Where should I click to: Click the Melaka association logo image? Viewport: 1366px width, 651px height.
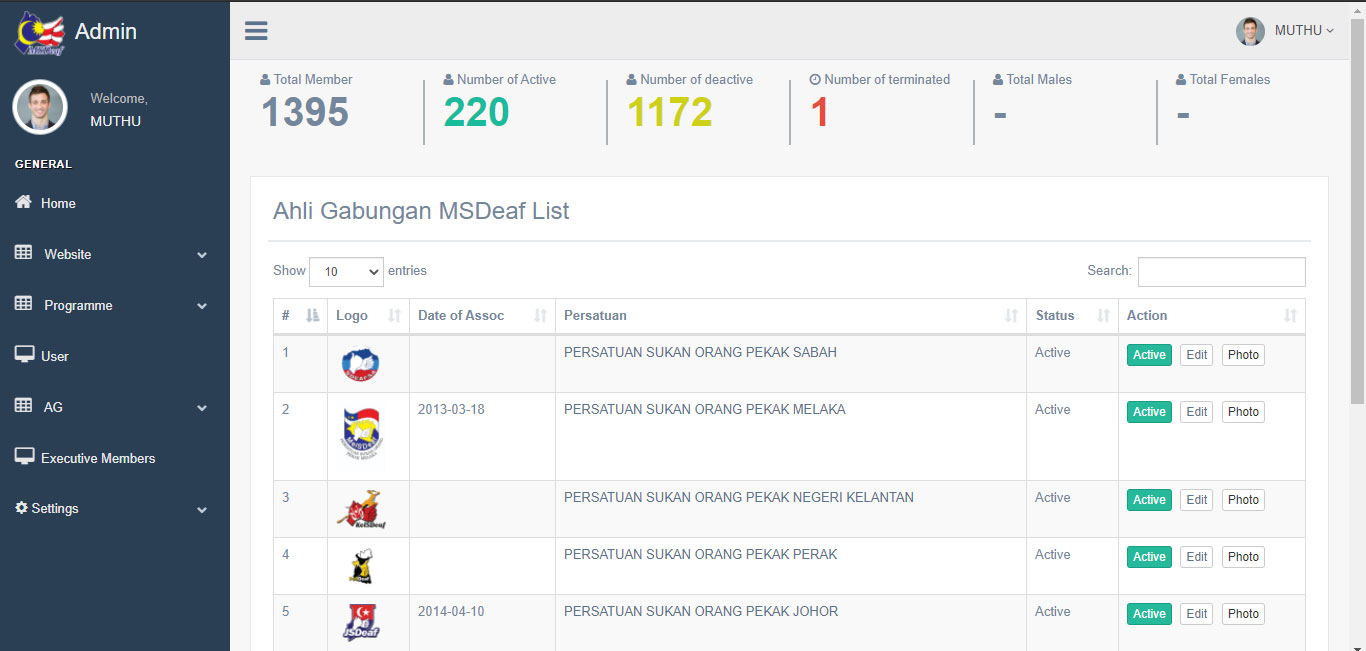(360, 435)
